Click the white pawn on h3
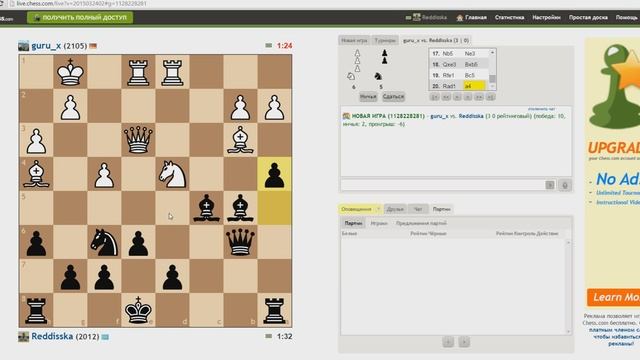640x360 pixels. [x=36, y=141]
